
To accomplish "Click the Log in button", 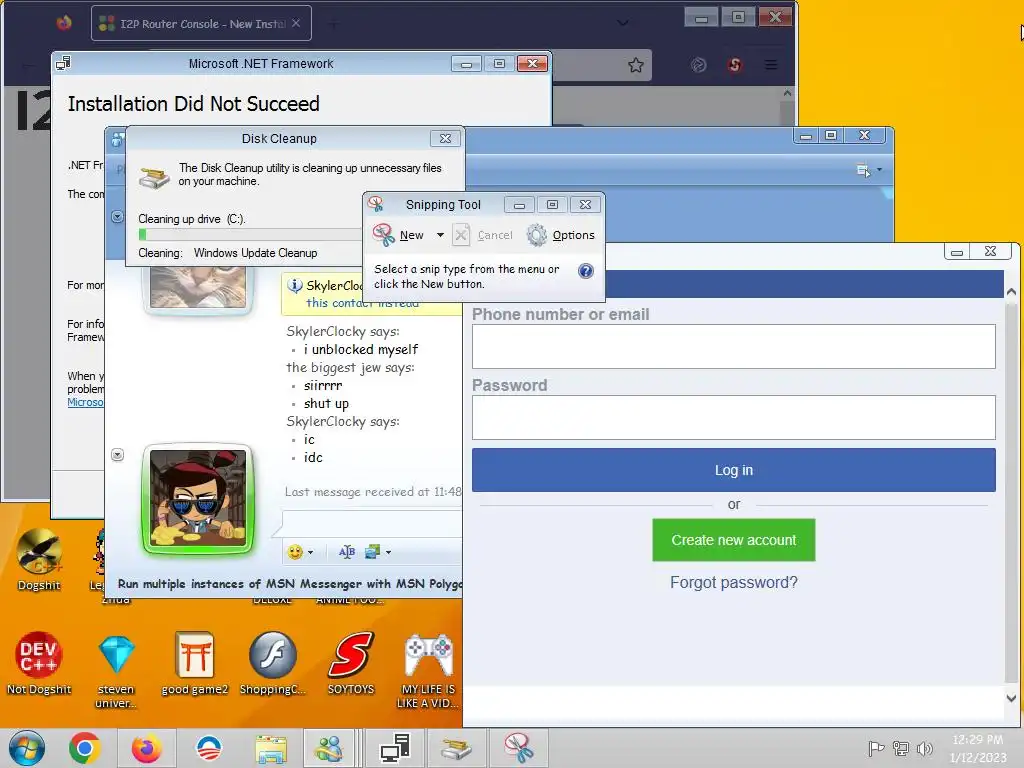I will (x=733, y=470).
